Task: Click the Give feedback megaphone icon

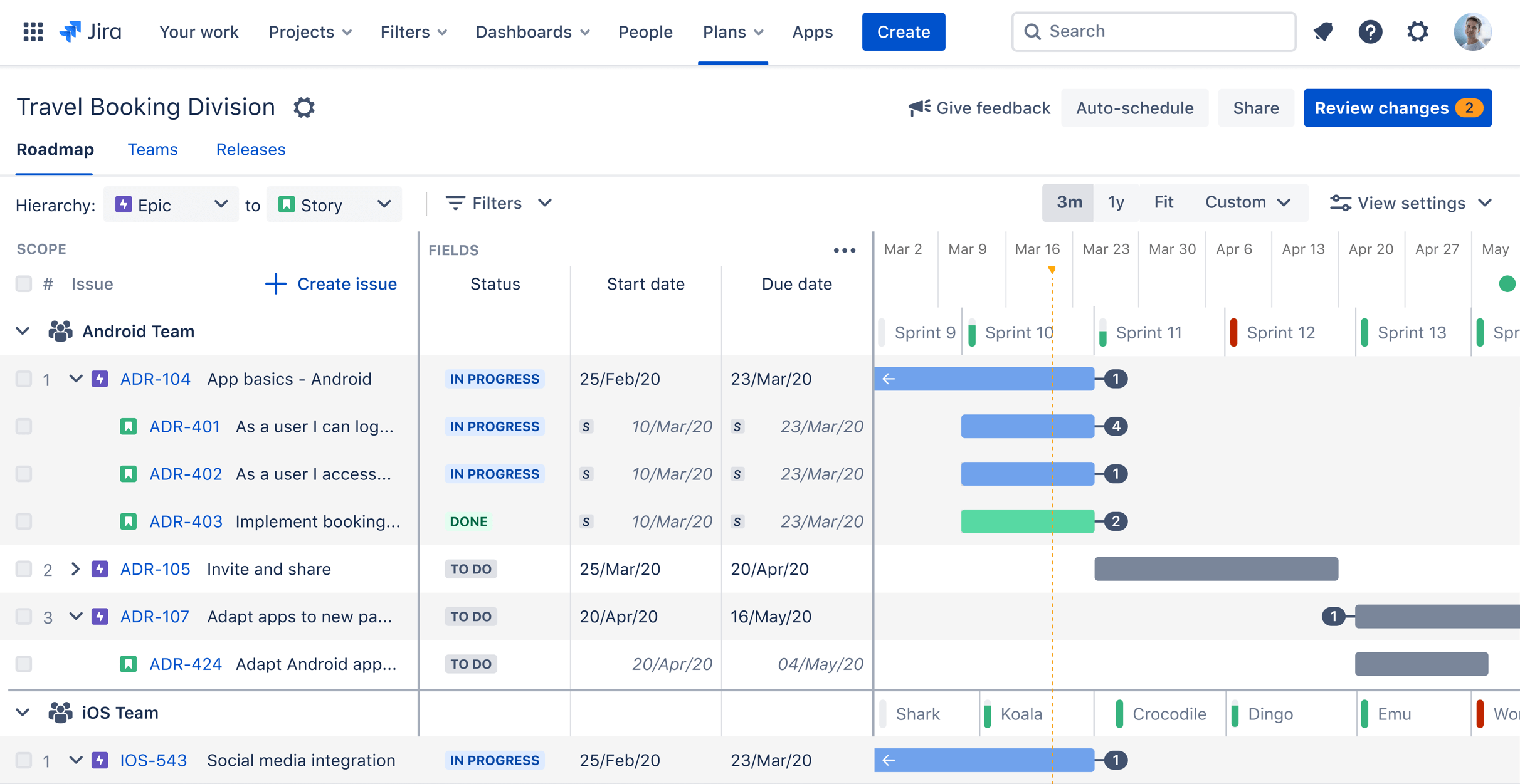Action: point(916,107)
